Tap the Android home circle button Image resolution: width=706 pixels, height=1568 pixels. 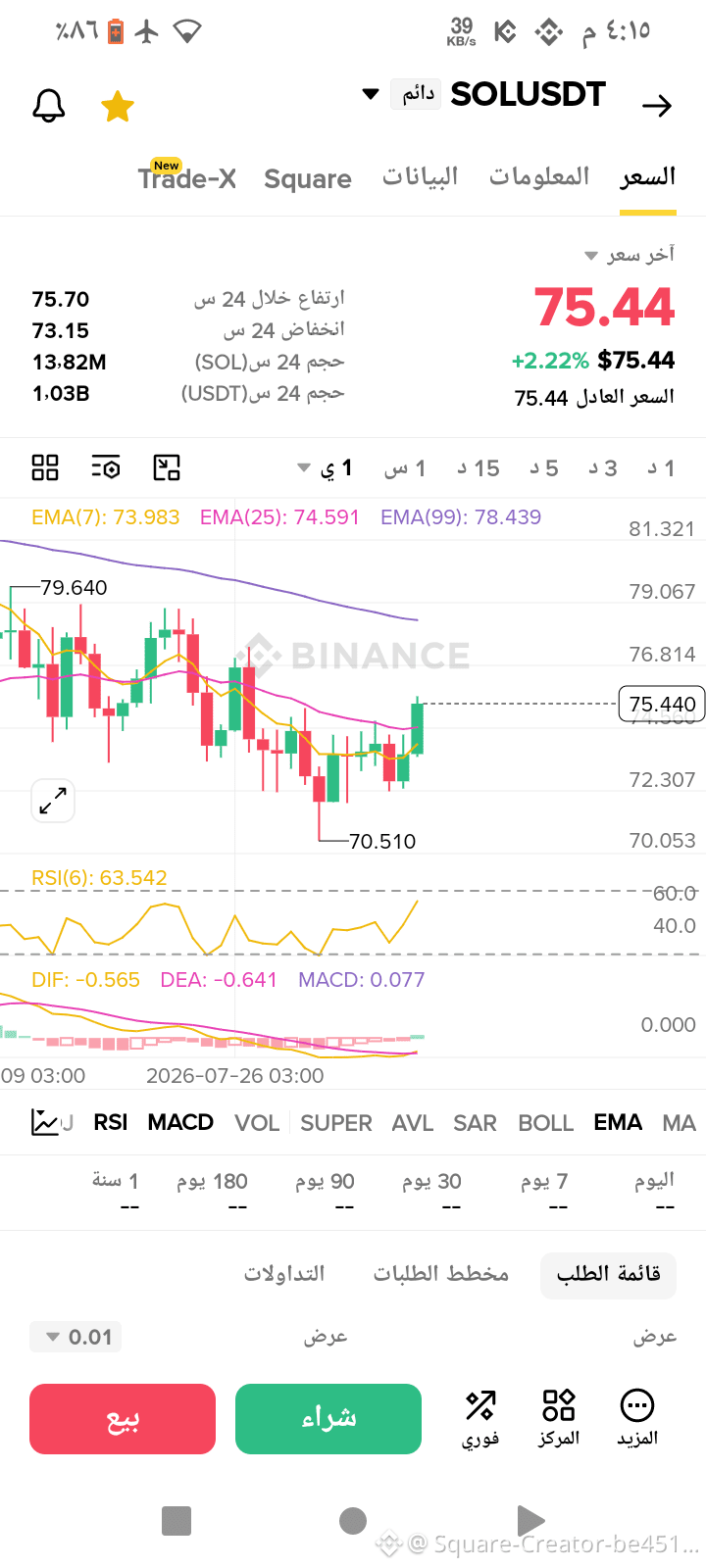pos(353,1521)
